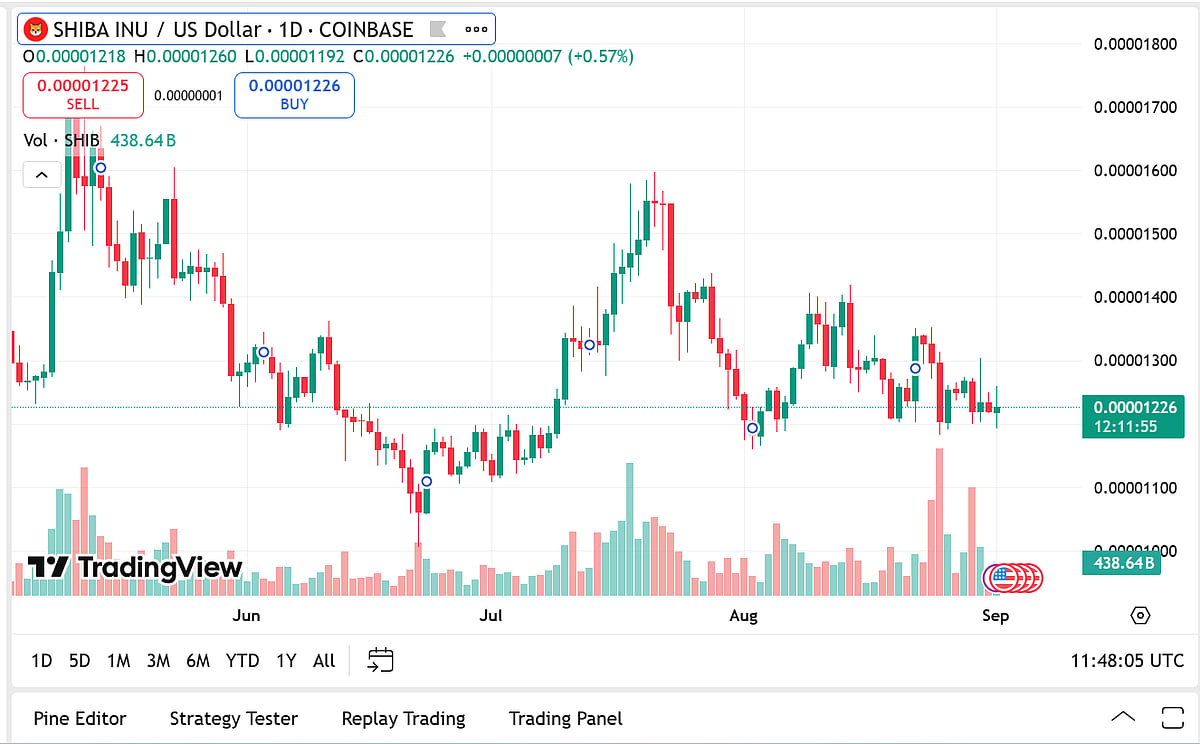Screen dimensions: 1200x744
Task: Open the Strategy Tester tab
Action: point(234,718)
